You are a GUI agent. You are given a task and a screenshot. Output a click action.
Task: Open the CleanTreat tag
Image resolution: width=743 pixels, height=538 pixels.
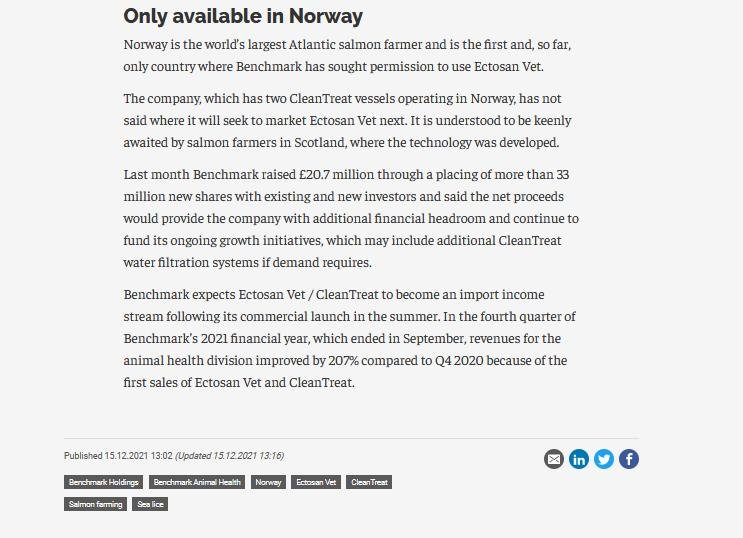(x=369, y=482)
